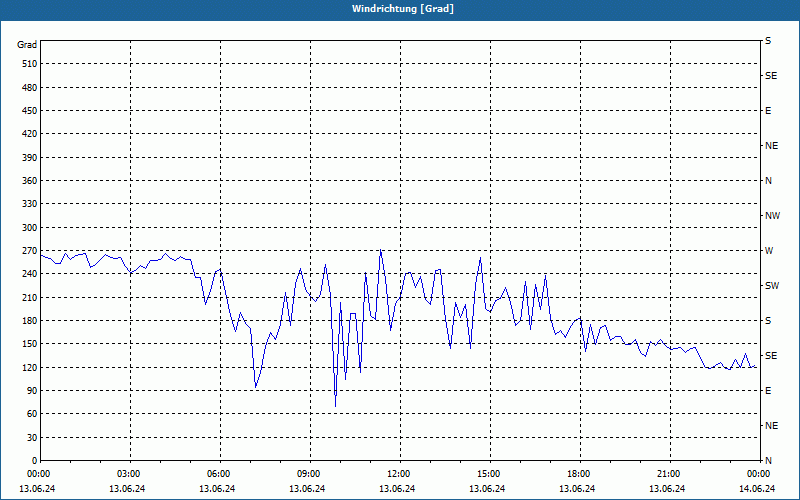Click the 18:00 time label
This screenshot has width=800, height=500.
pos(578,474)
